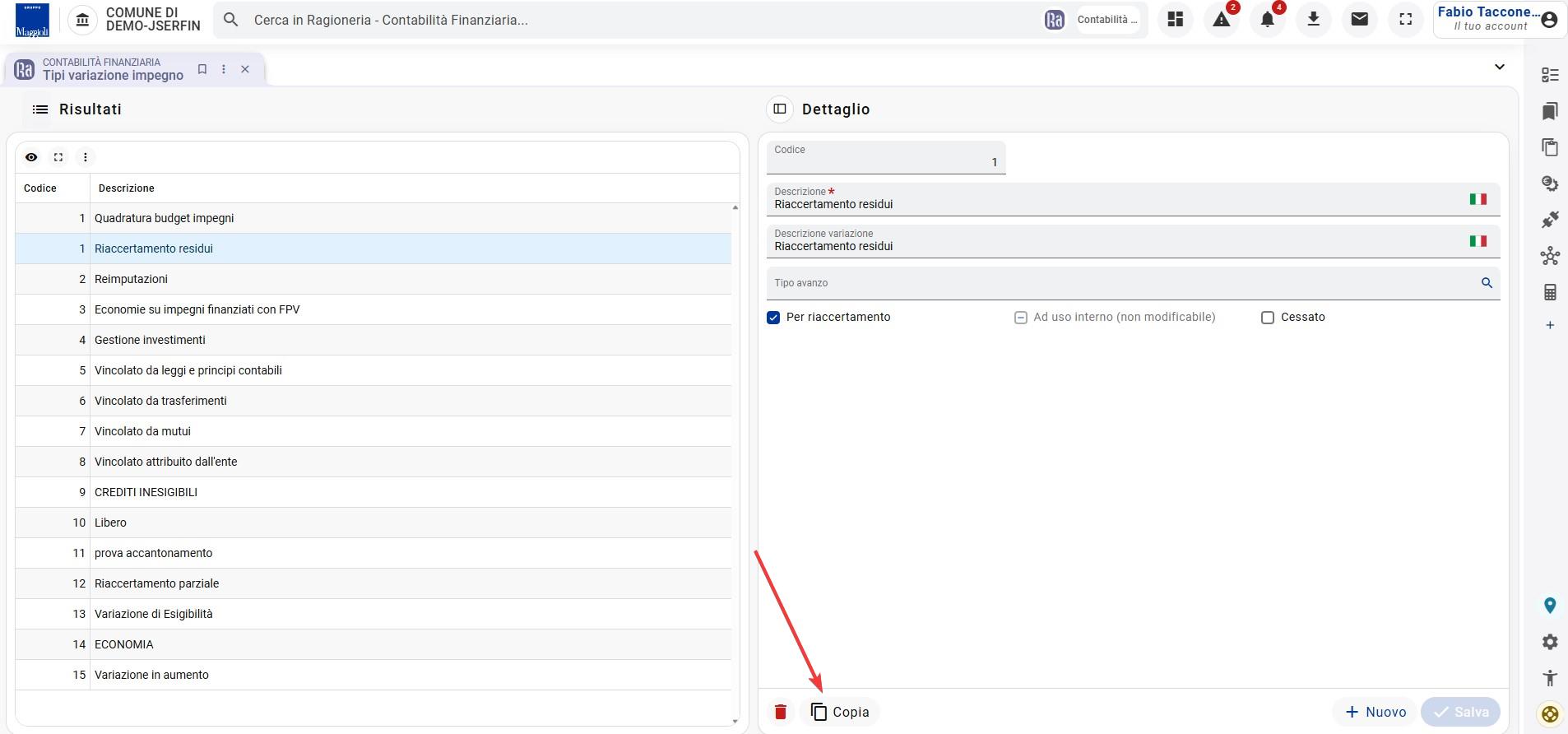
Task: Open Descrizione variazione language flag
Action: 1478,241
